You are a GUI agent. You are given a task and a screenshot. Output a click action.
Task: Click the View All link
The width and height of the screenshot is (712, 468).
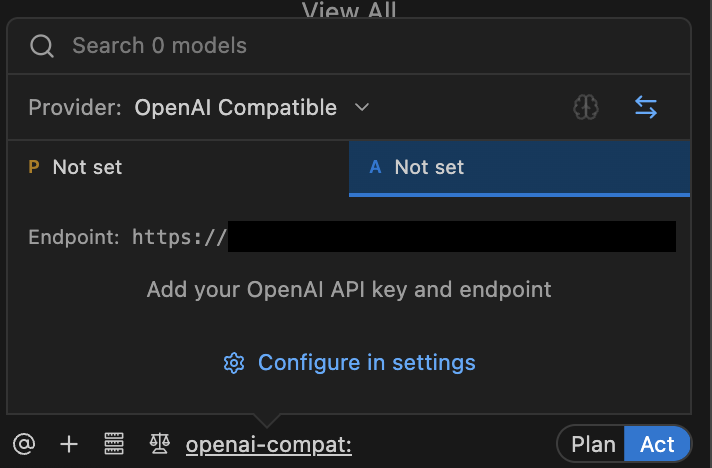coord(349,10)
